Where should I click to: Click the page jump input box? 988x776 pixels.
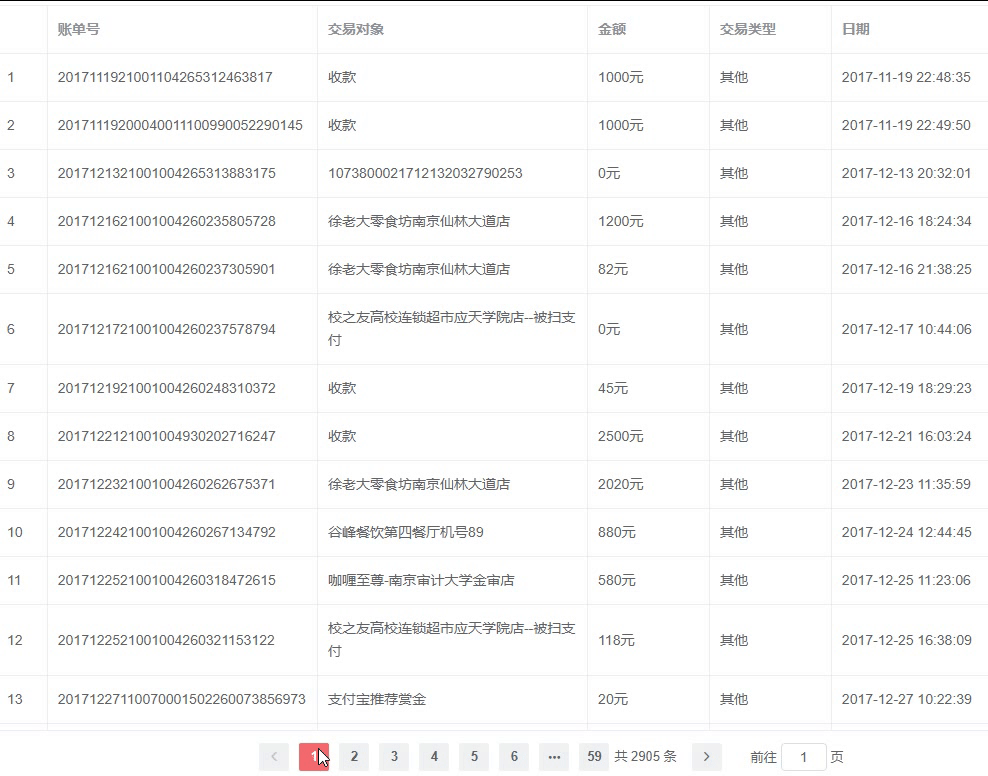(x=804, y=757)
